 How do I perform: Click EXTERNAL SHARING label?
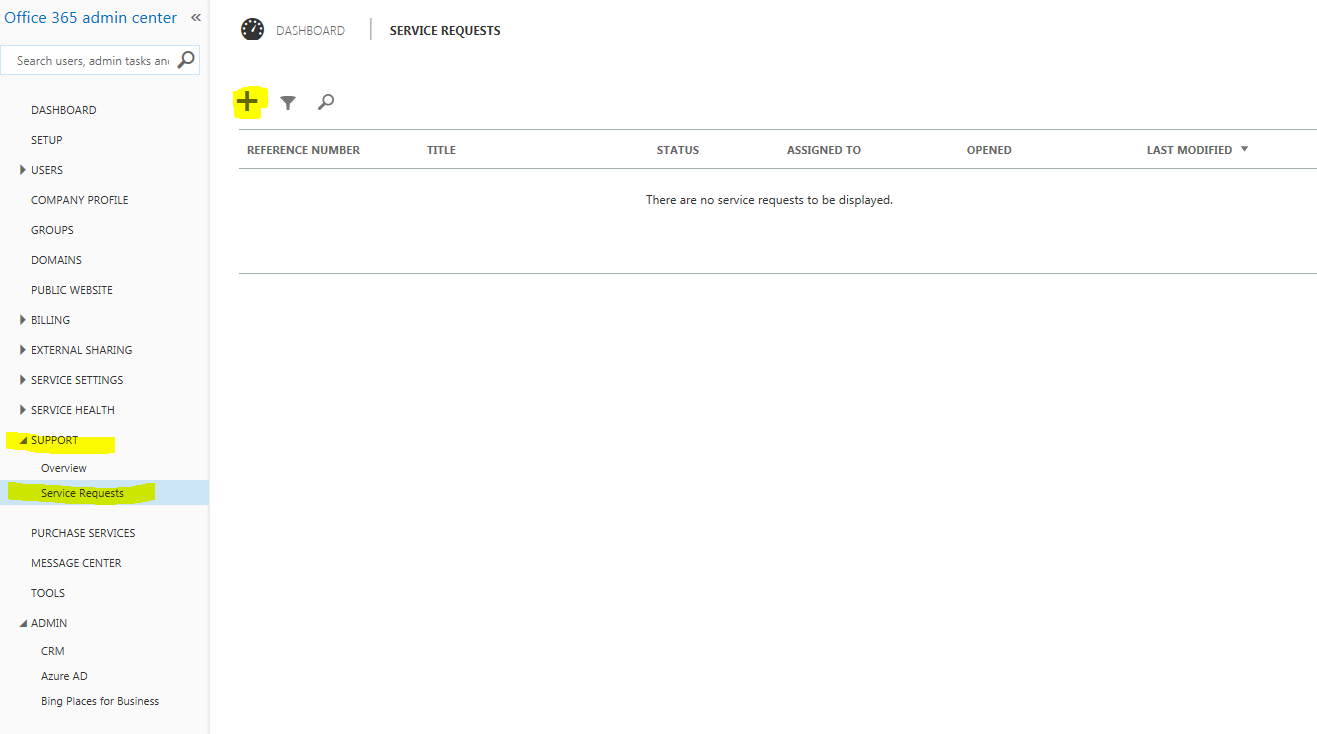(x=81, y=350)
